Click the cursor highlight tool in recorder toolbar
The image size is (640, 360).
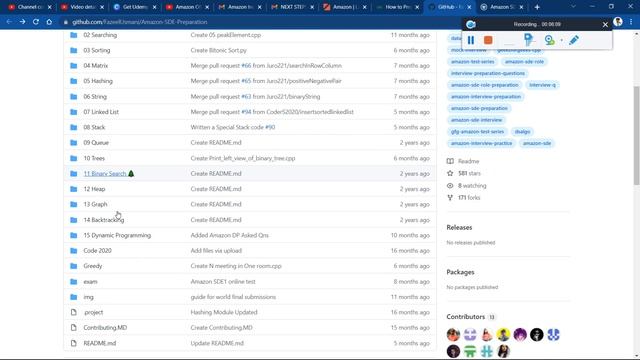pos(529,40)
